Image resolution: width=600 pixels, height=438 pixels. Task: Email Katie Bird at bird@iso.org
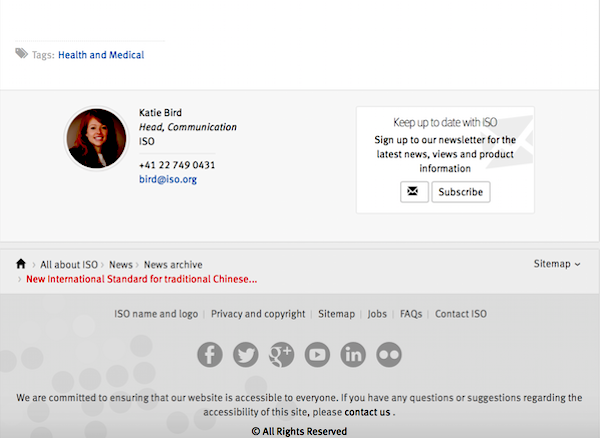[168, 179]
